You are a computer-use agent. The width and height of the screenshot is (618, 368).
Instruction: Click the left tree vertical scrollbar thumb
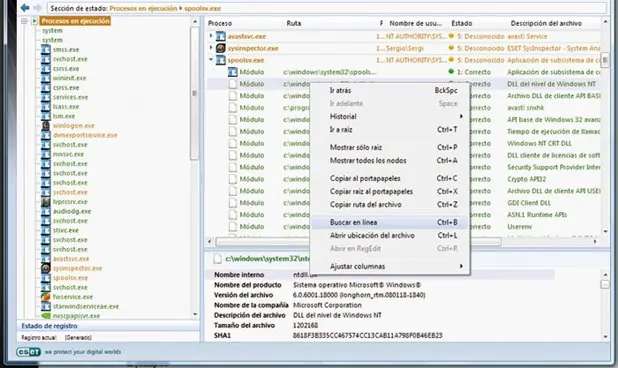[194, 93]
